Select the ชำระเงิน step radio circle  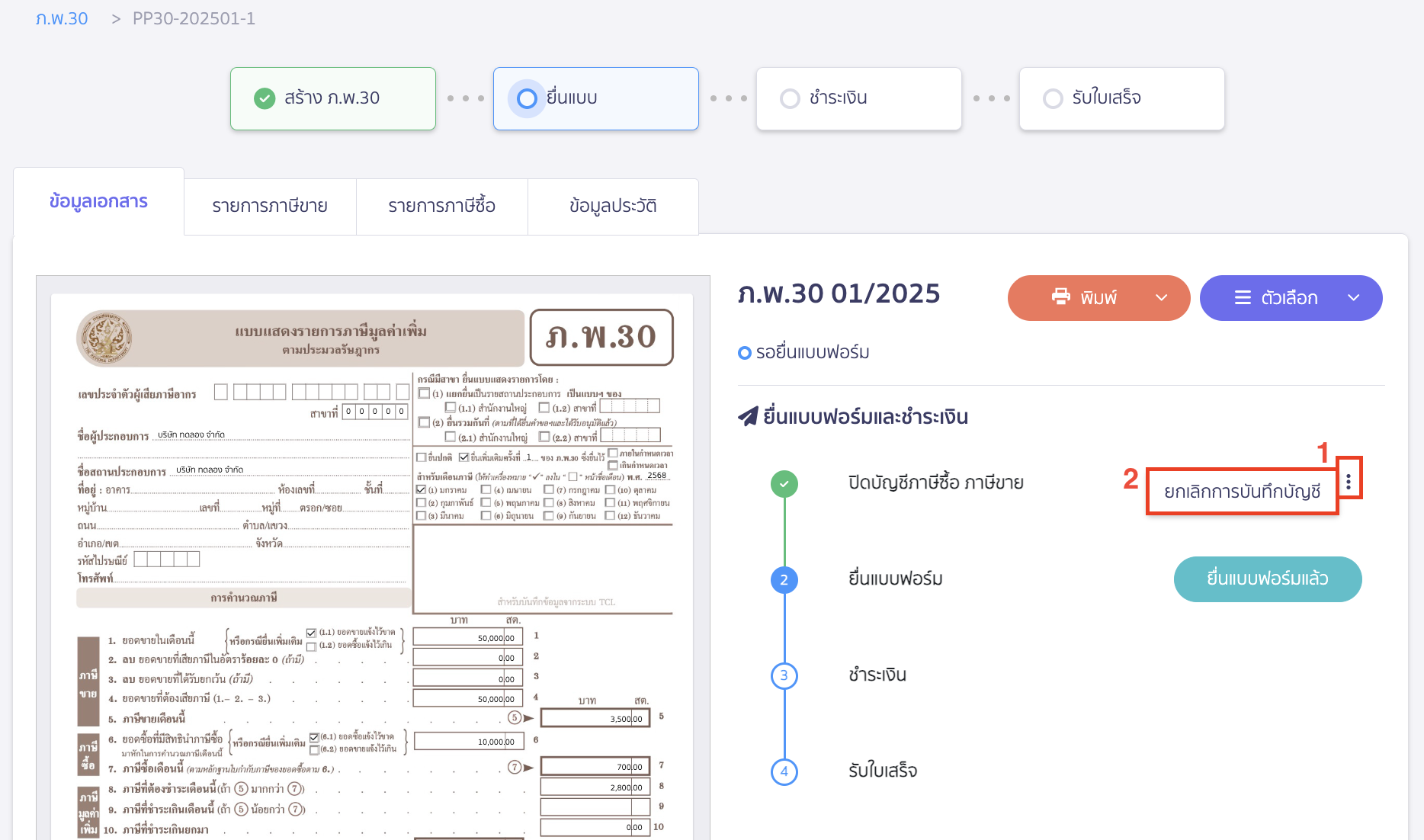click(790, 98)
